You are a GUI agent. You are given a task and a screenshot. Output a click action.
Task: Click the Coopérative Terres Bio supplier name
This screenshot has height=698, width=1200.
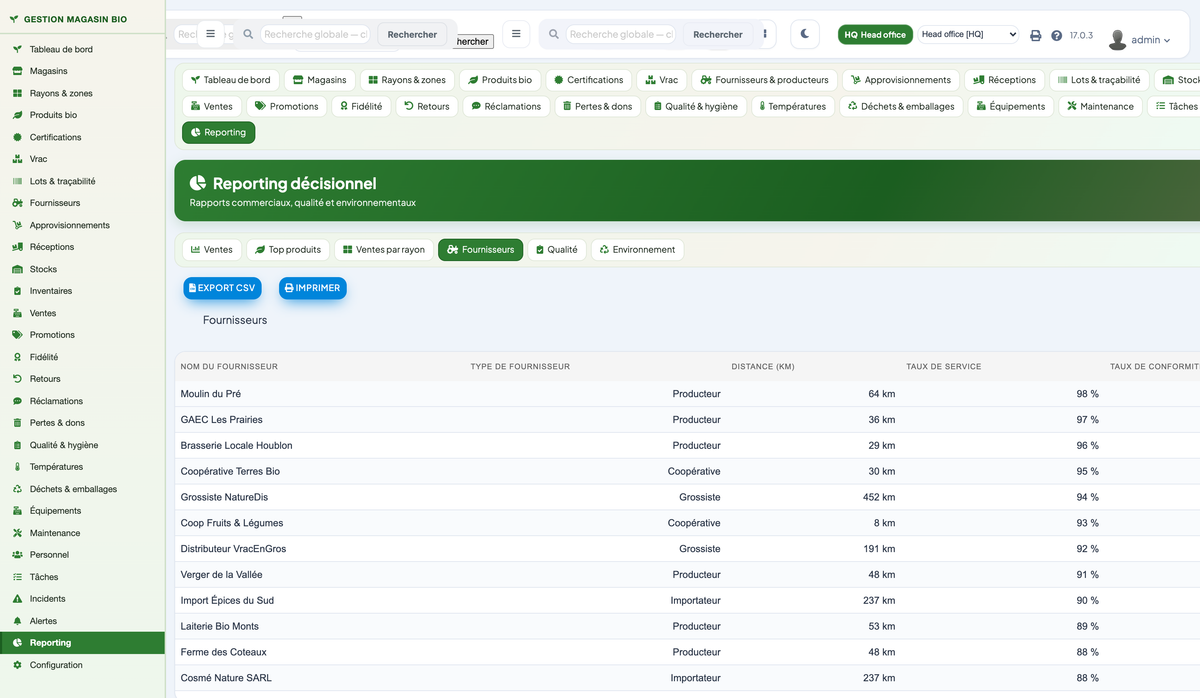(230, 472)
